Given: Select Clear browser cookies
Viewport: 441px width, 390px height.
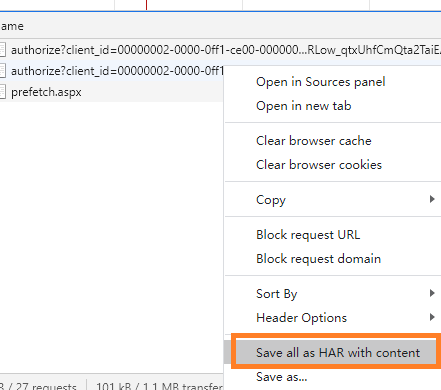Looking at the screenshot, I should click(x=319, y=165).
